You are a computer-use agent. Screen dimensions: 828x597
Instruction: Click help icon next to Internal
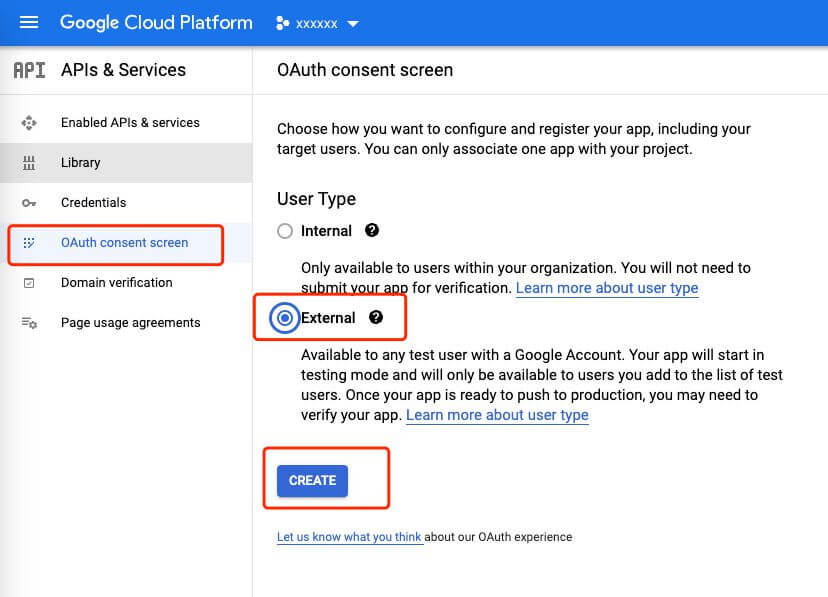coord(372,231)
